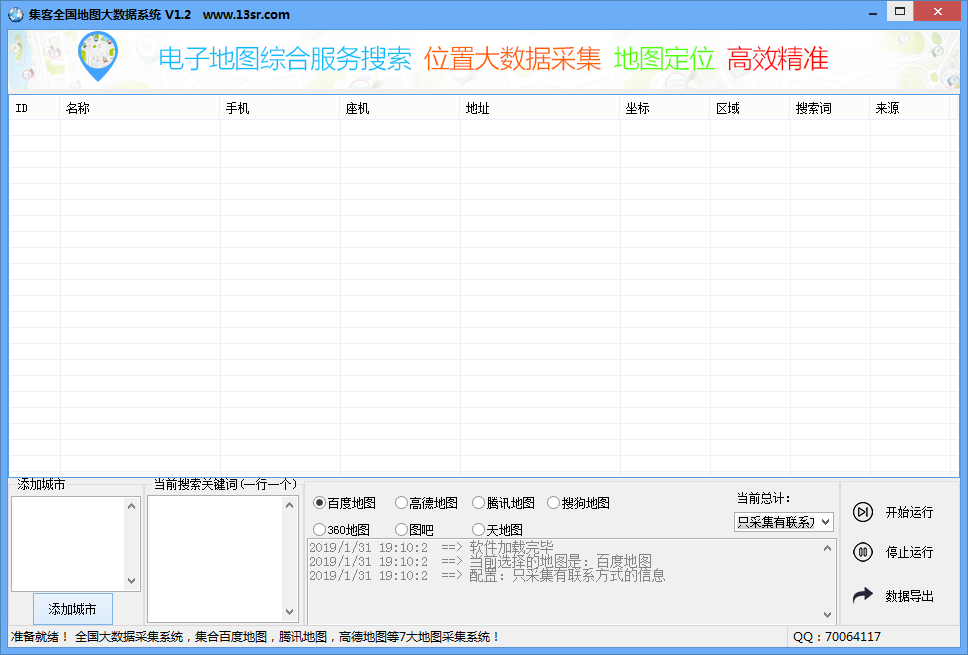Click the map pin logo in banner
Viewport: 968px width, 655px height.
click(x=98, y=57)
